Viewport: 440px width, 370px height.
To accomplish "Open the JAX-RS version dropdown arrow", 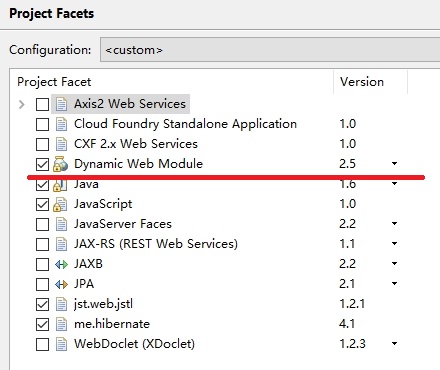I will (x=394, y=243).
